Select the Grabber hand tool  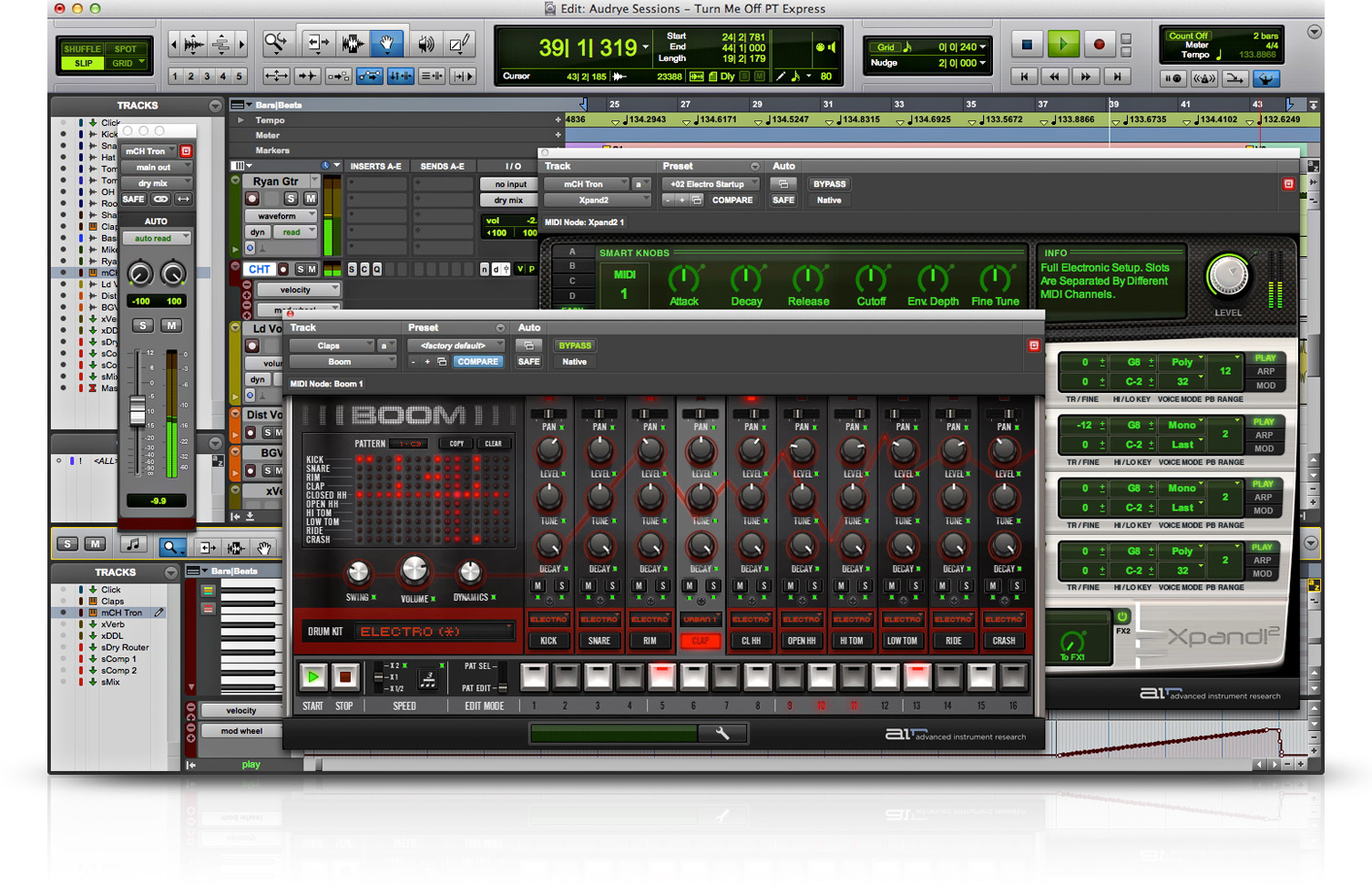[386, 43]
